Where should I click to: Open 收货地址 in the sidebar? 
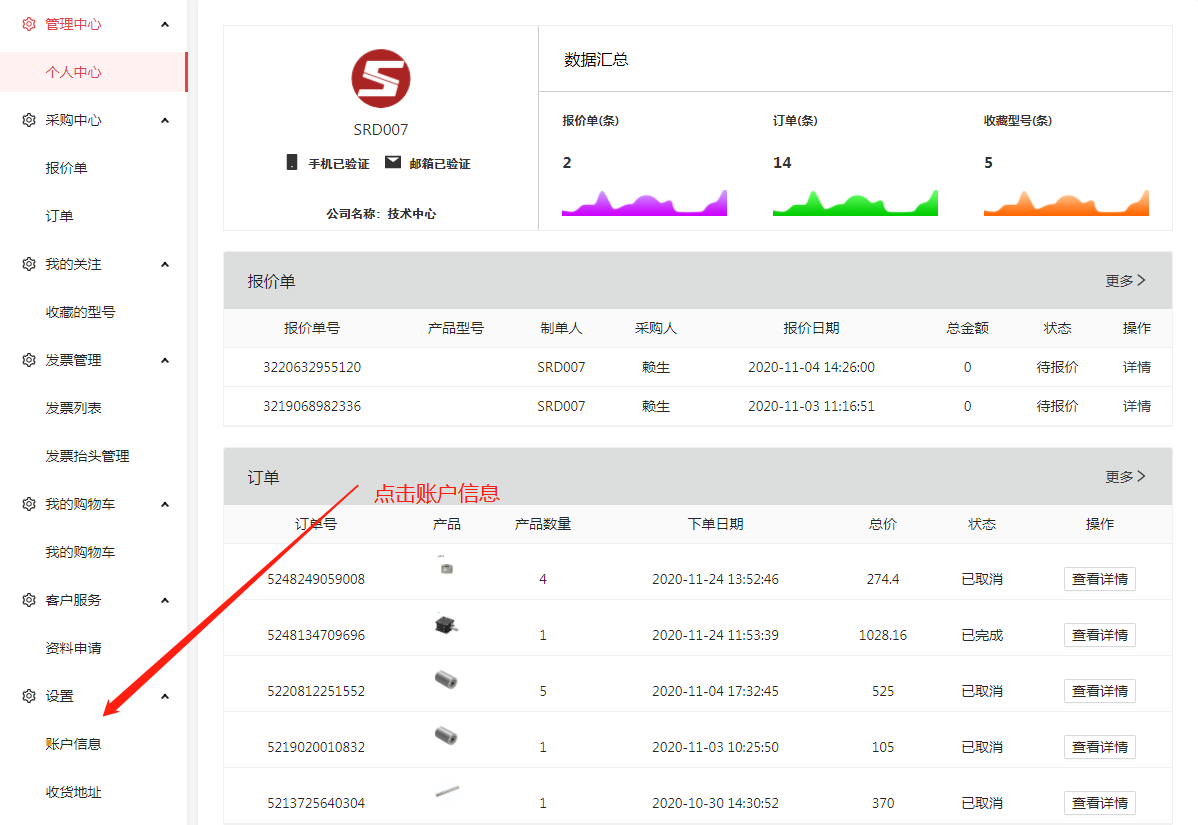[73, 792]
